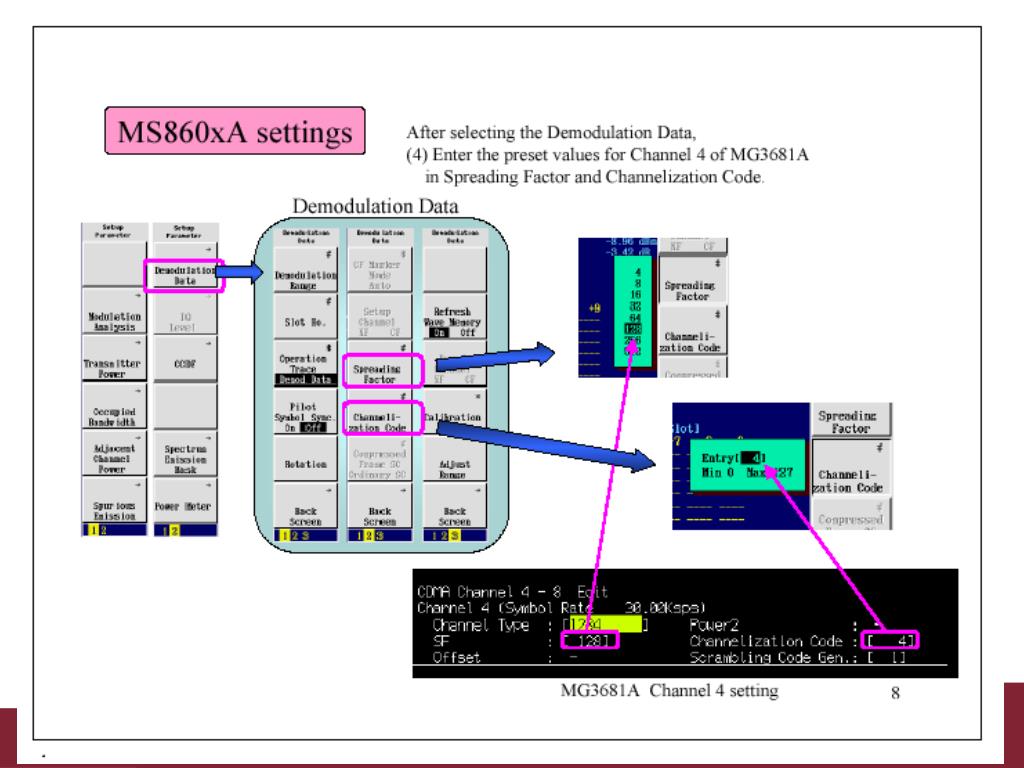This screenshot has height=768, width=1024.
Task: Select Channelization Code softkey beside the value list
Action: (x=692, y=330)
